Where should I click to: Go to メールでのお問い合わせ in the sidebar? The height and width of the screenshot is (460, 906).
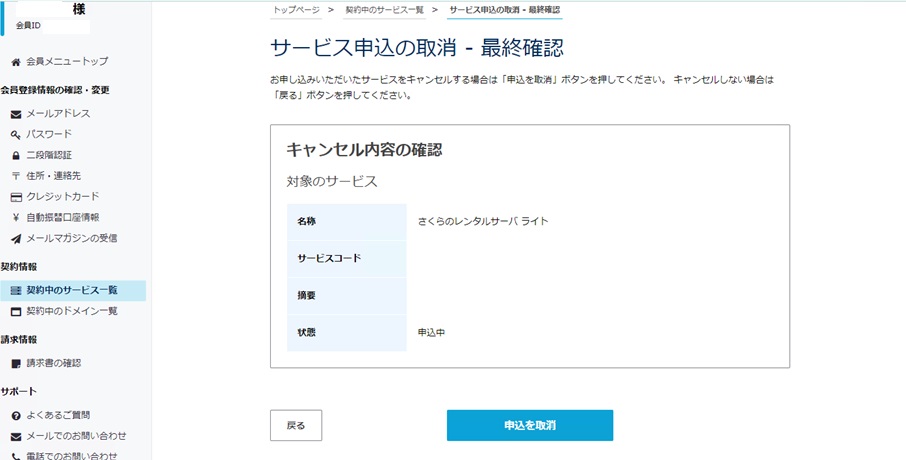pos(76,436)
